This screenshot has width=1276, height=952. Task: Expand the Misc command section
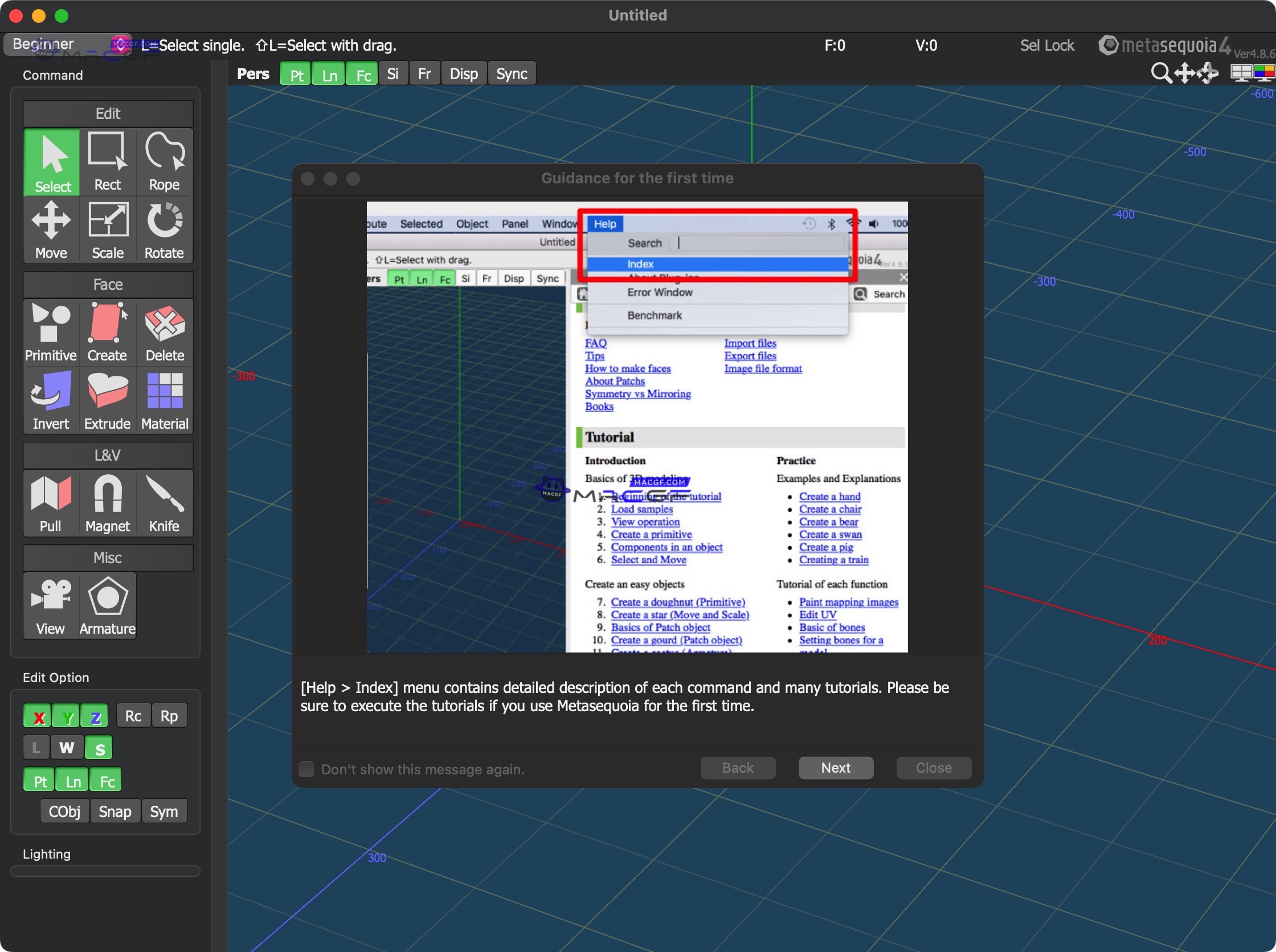point(107,557)
